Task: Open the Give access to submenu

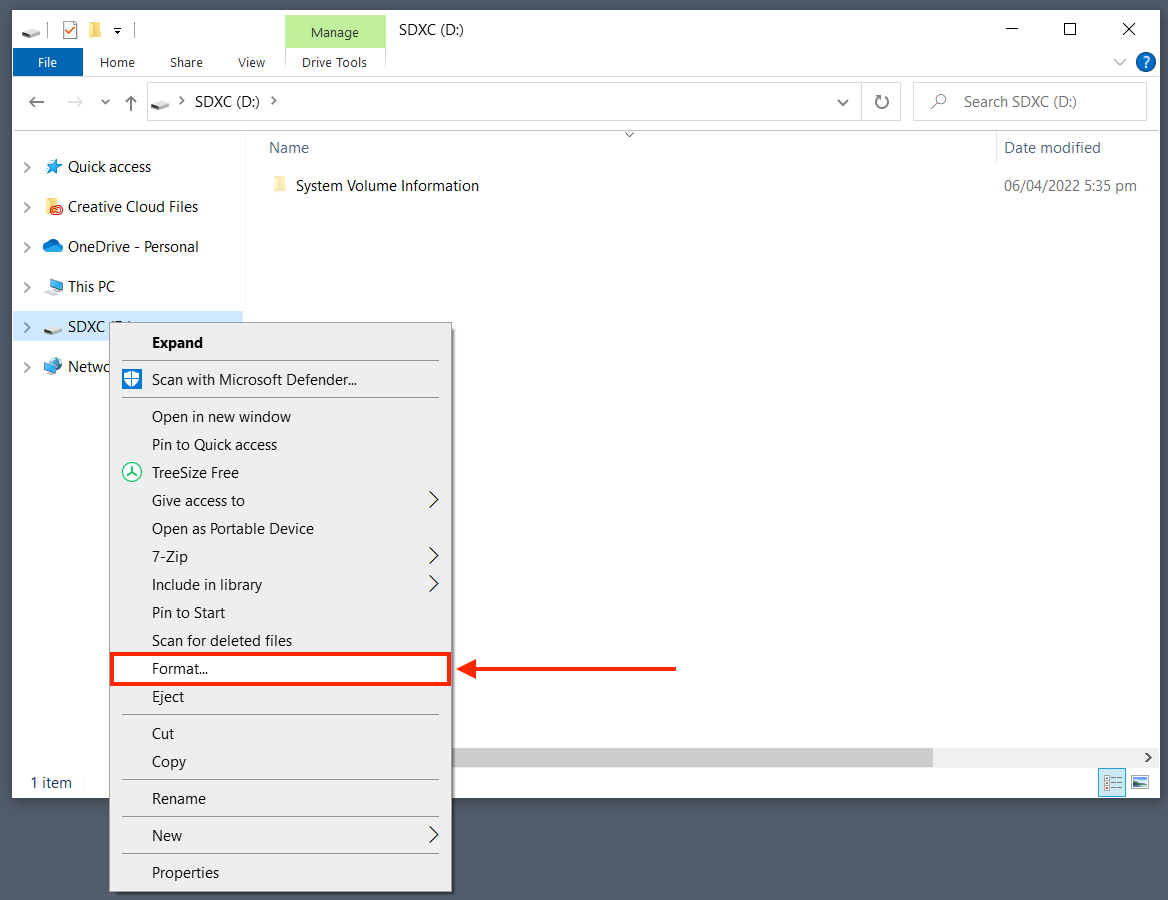Action: 280,501
